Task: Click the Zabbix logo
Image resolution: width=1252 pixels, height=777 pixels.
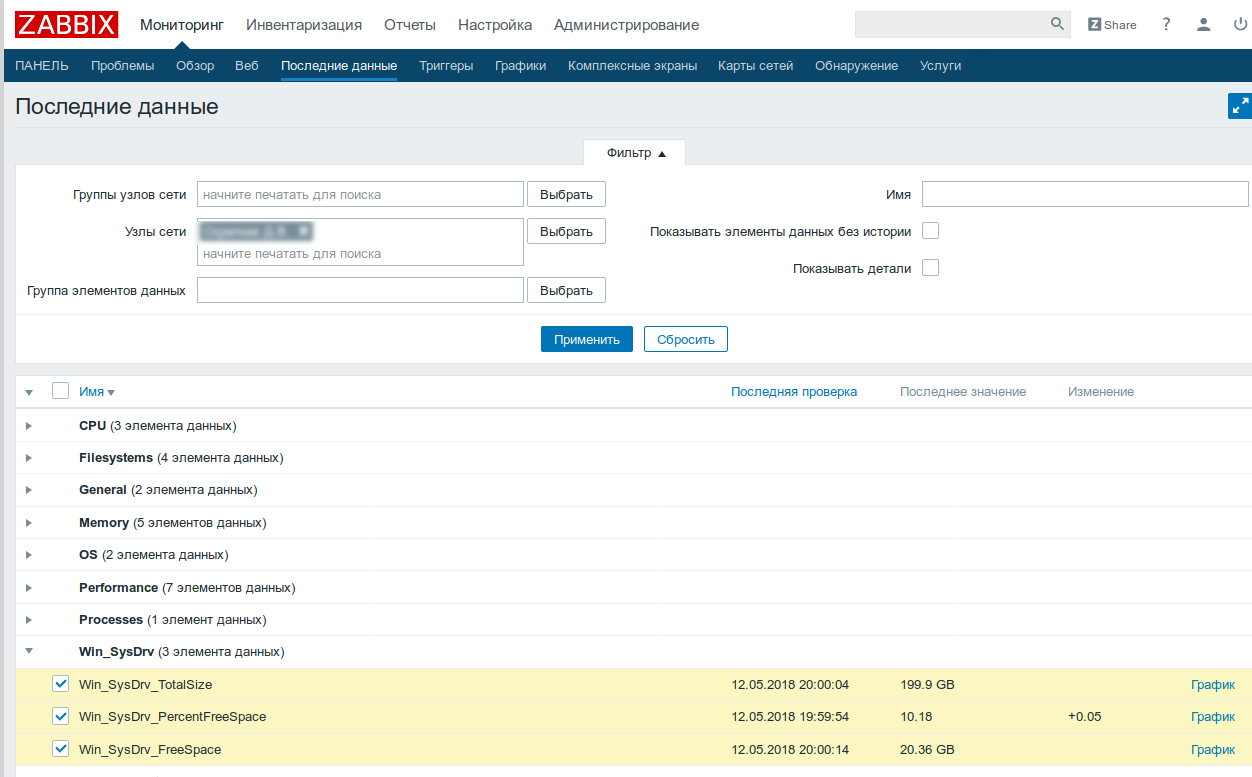Action: click(x=67, y=24)
